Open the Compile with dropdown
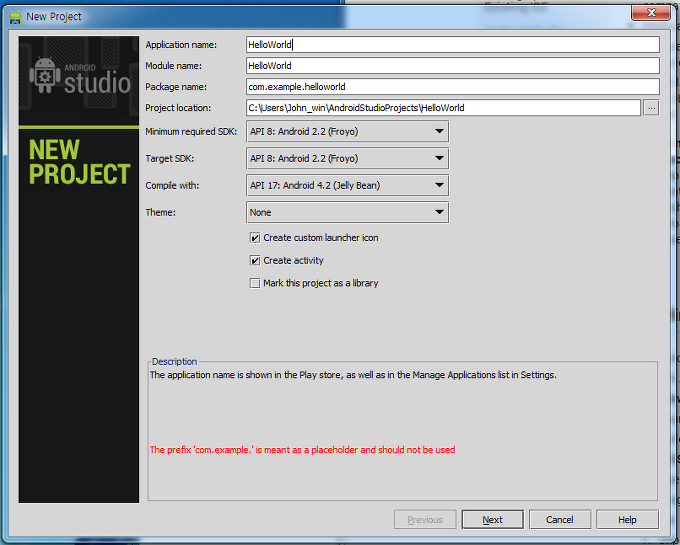The width and height of the screenshot is (680, 545). [x=348, y=186]
